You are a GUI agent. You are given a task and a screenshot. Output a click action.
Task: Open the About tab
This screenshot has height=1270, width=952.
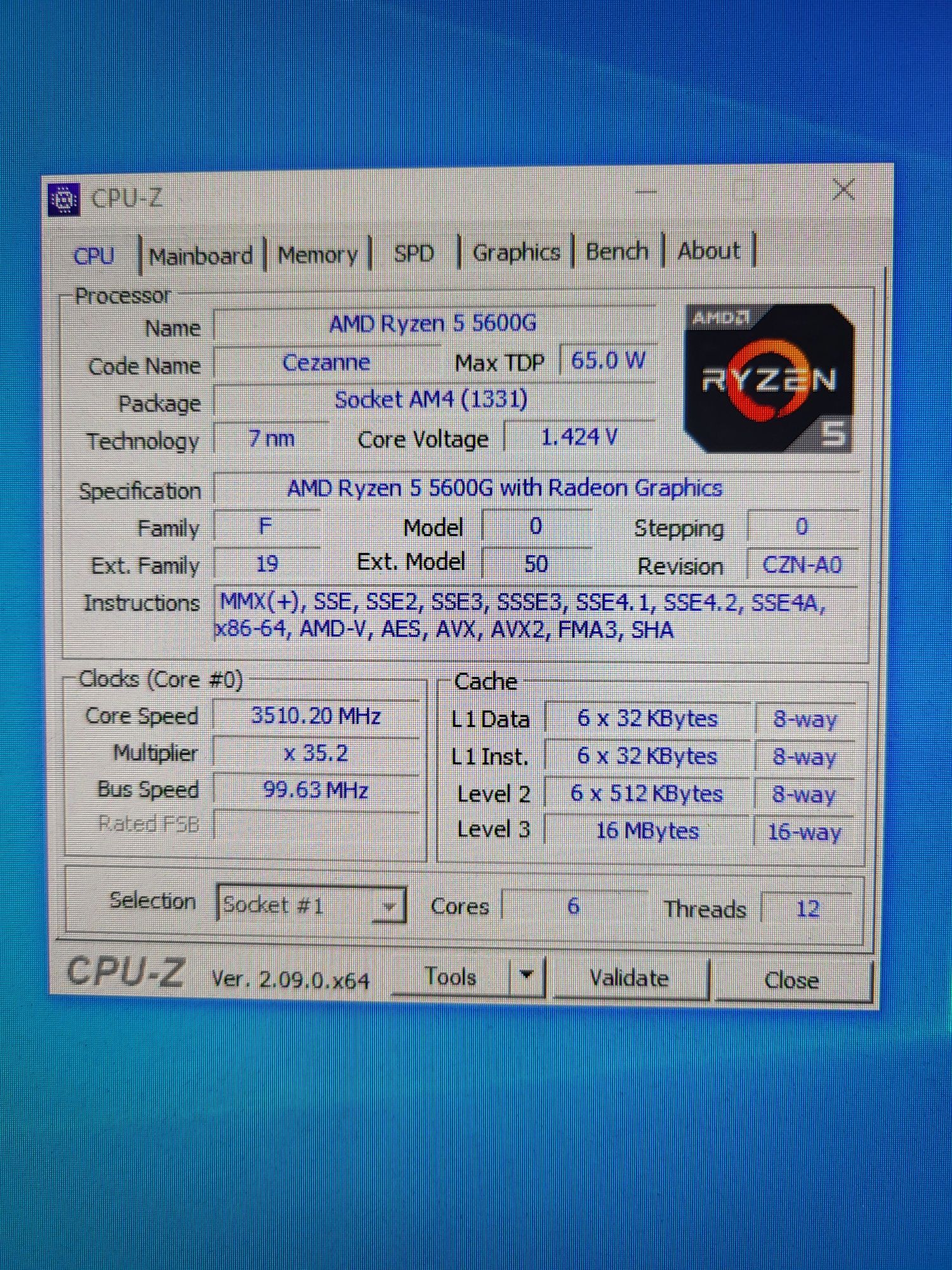[708, 250]
